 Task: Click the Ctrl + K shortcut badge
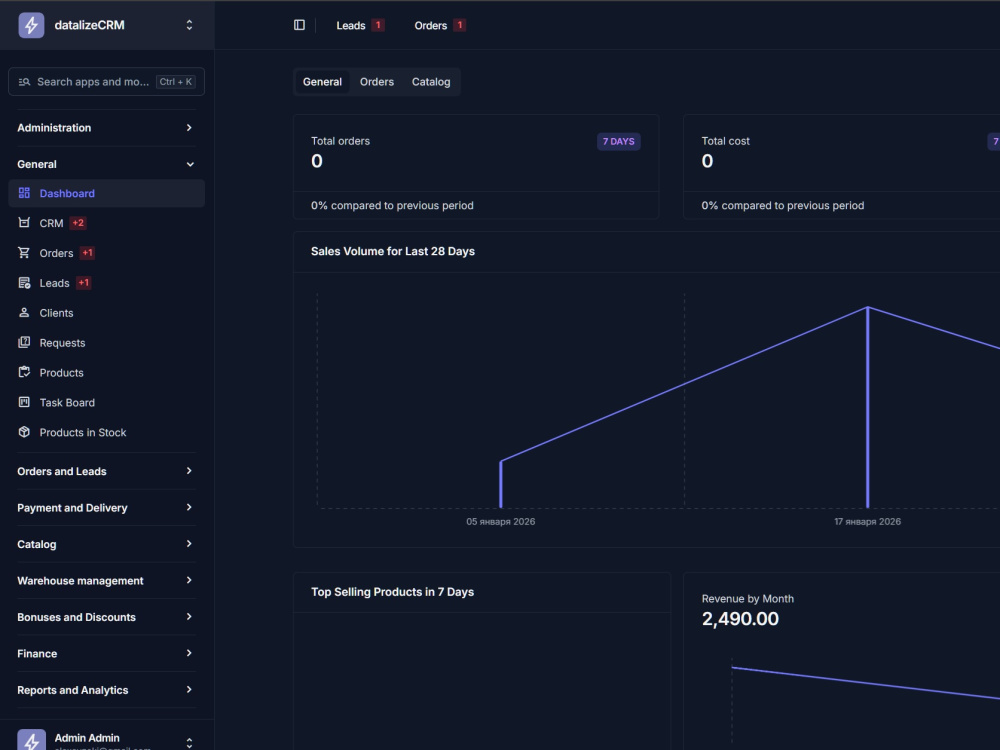[175, 82]
